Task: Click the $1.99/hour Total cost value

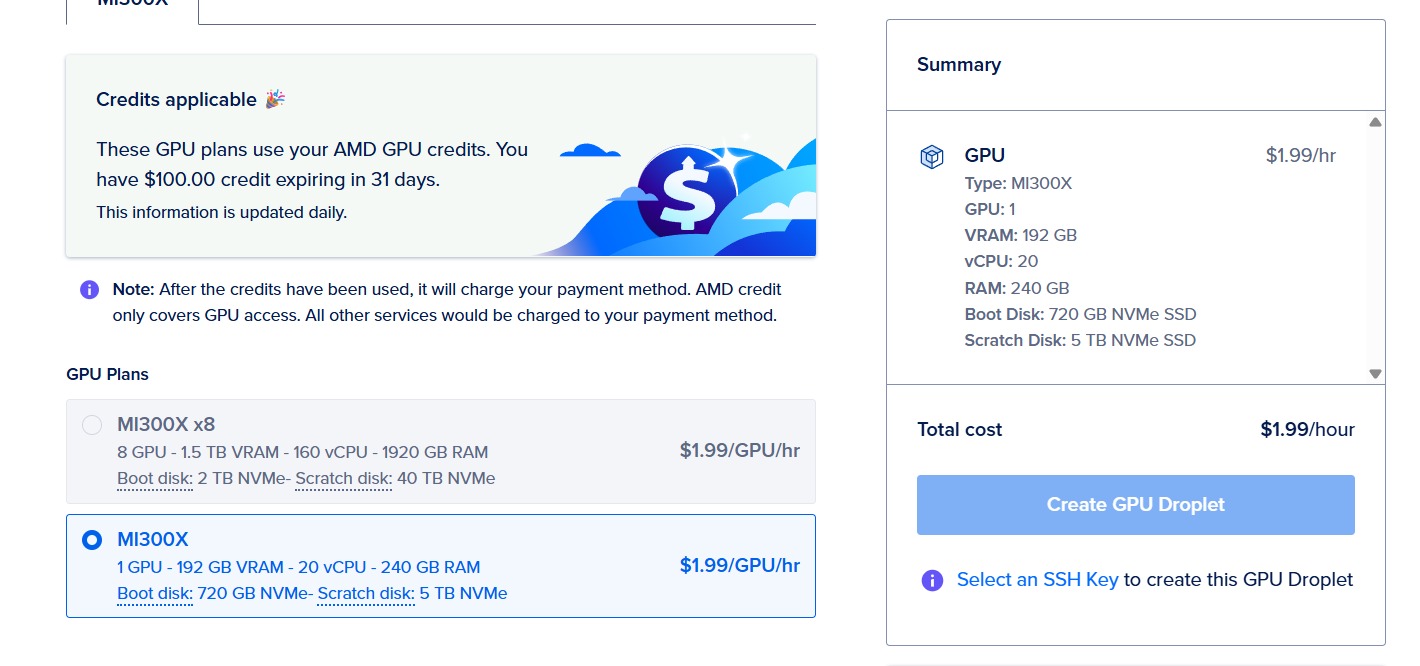Action: (x=1307, y=430)
